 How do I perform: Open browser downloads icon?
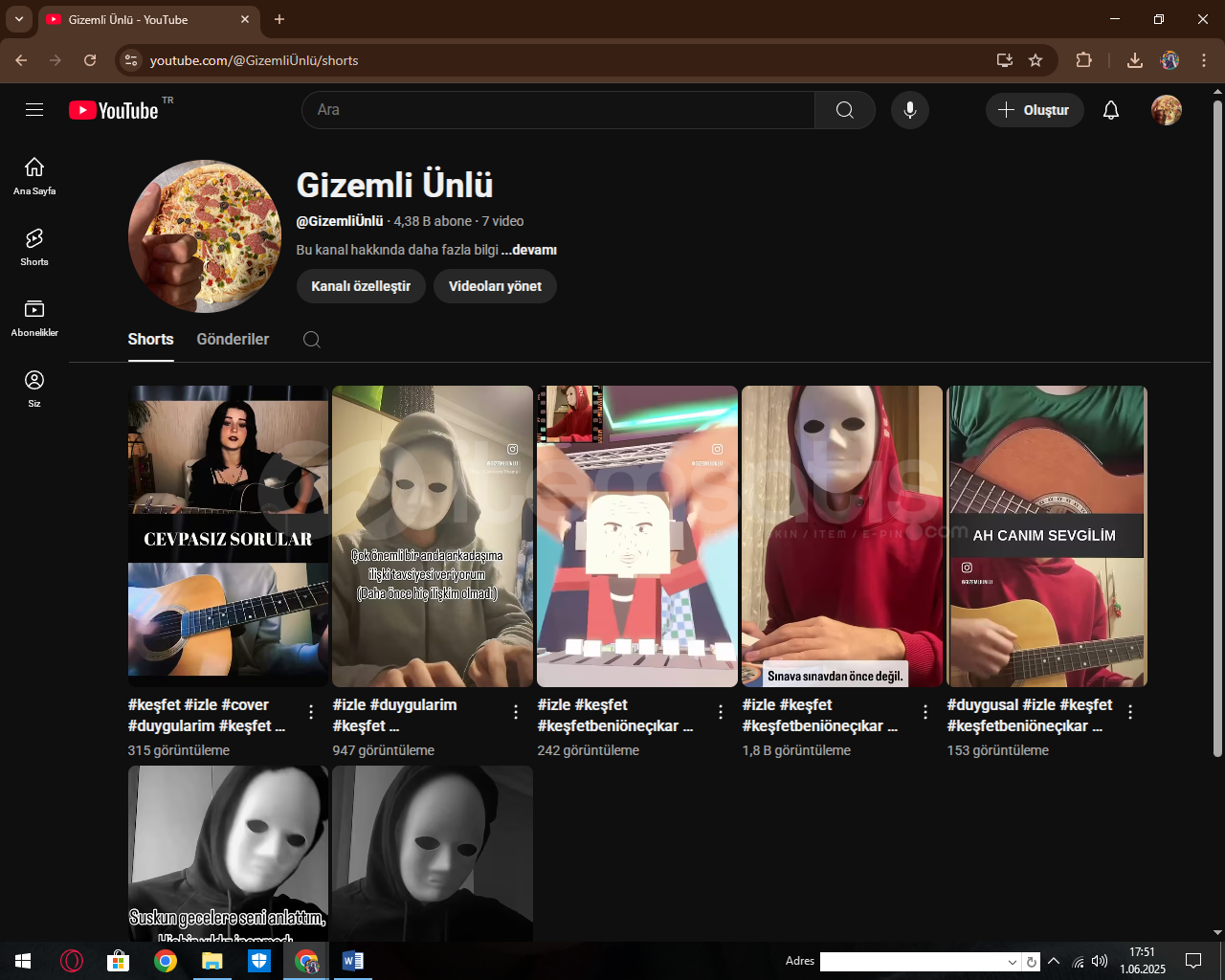click(1135, 60)
